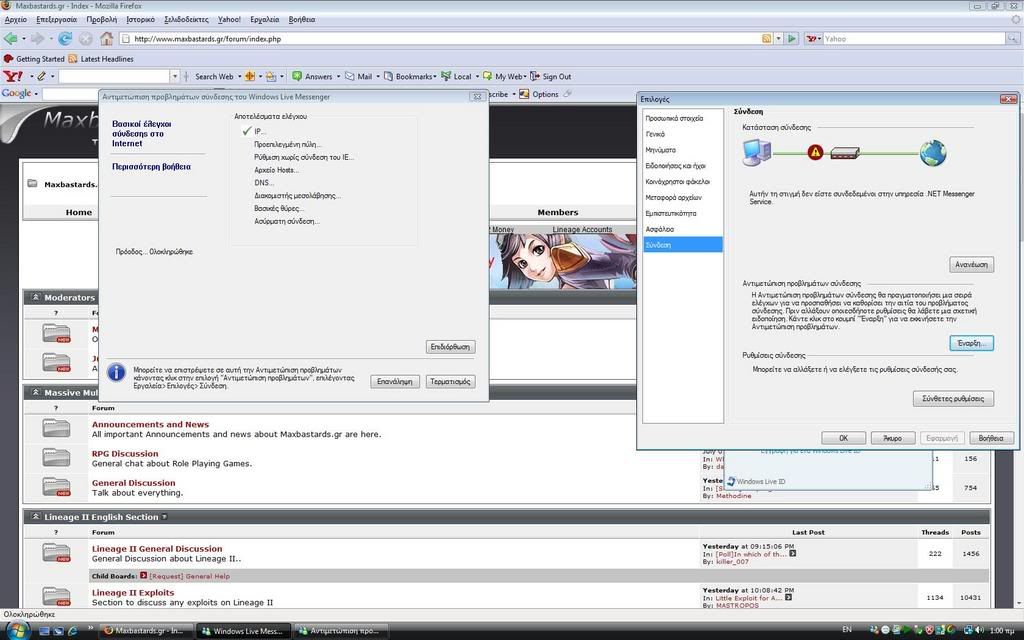The width and height of the screenshot is (1024, 640).
Task: Select Ασφάλεια in the options sidebar
Action: click(659, 229)
